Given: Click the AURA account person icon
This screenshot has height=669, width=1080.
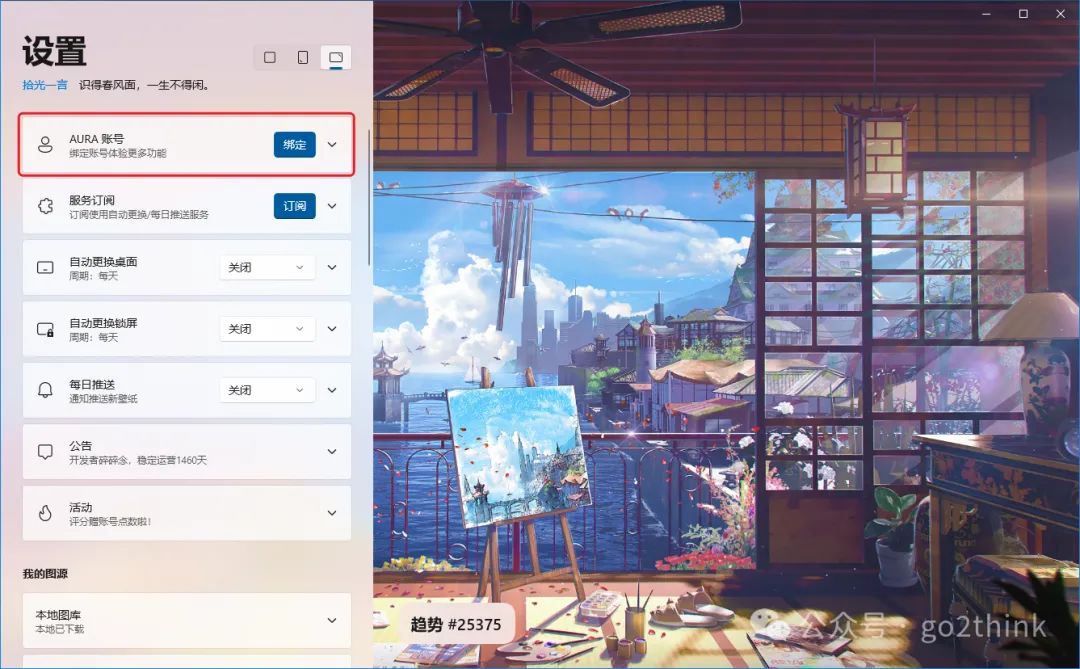Looking at the screenshot, I should click(x=45, y=145).
